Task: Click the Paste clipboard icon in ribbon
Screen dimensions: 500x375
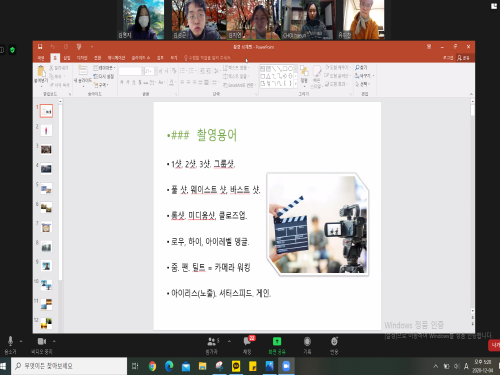Action: pyautogui.click(x=41, y=71)
